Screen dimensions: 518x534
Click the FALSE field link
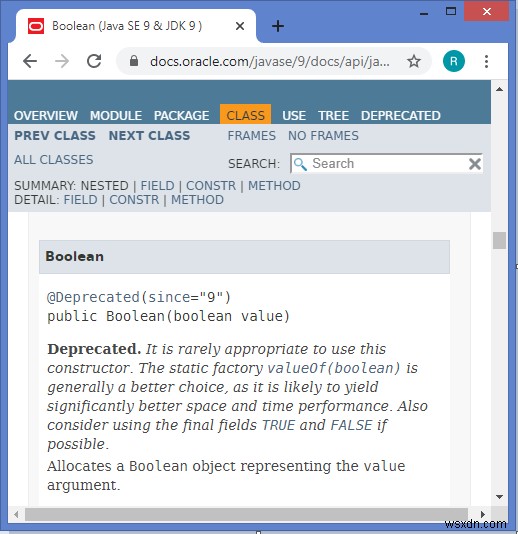[351, 425]
